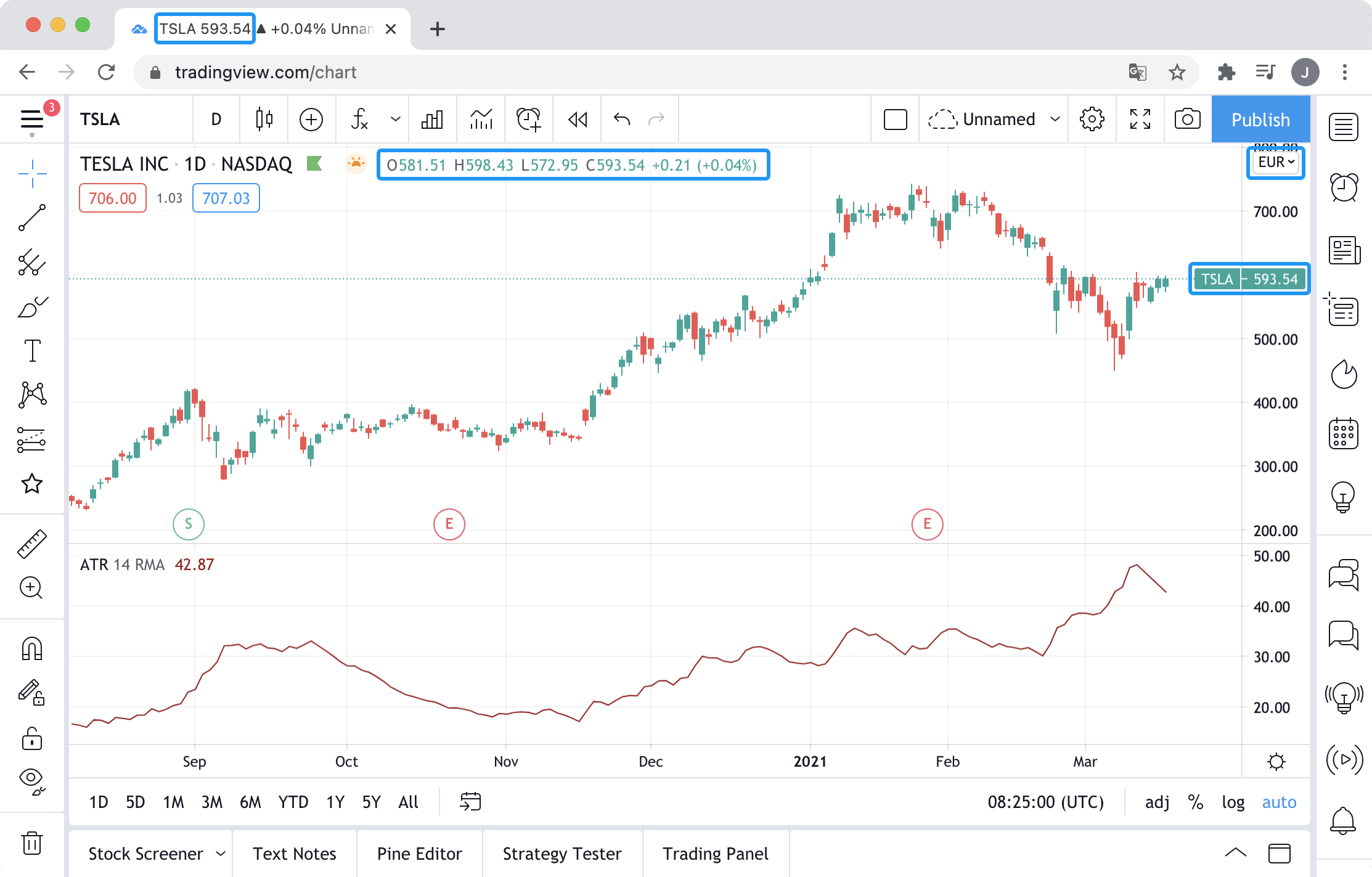Open the indicators fx menu
Screen dimensions: 1372x877
pos(359,119)
